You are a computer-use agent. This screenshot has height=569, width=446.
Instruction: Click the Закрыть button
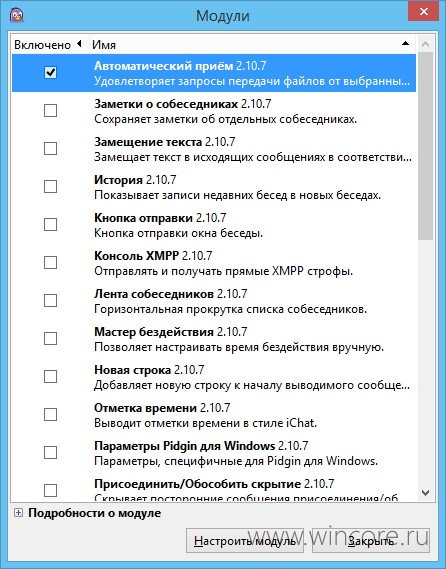371,541
